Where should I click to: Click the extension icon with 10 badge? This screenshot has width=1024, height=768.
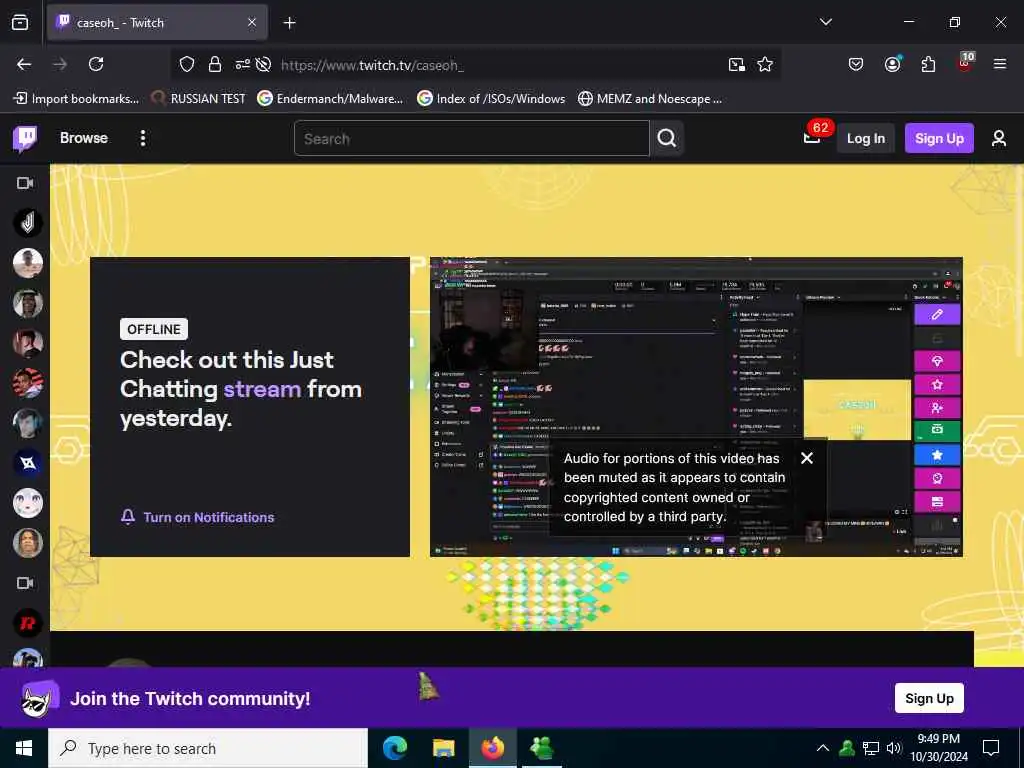click(965, 63)
